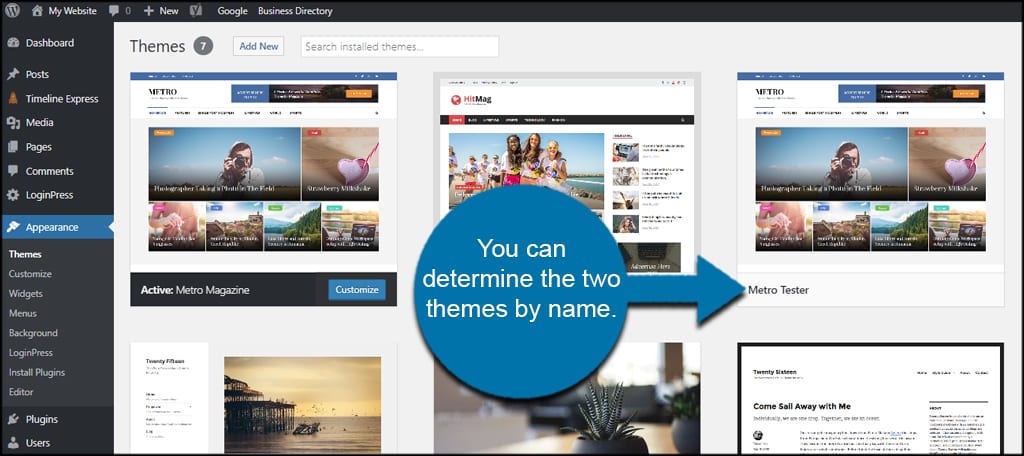The height and width of the screenshot is (456, 1024).
Task: Click the blue Customize button
Action: [x=357, y=289]
